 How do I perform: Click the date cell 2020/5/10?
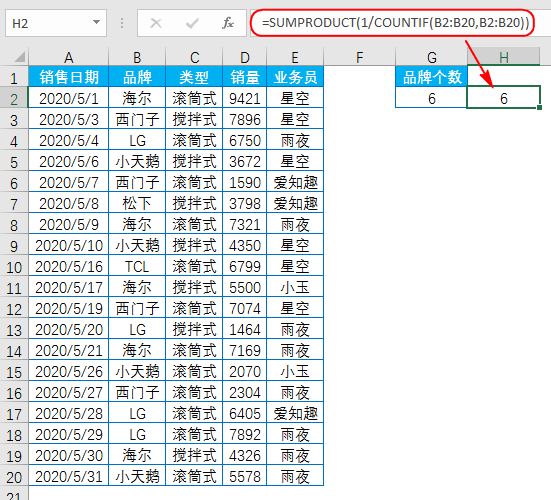tap(69, 245)
